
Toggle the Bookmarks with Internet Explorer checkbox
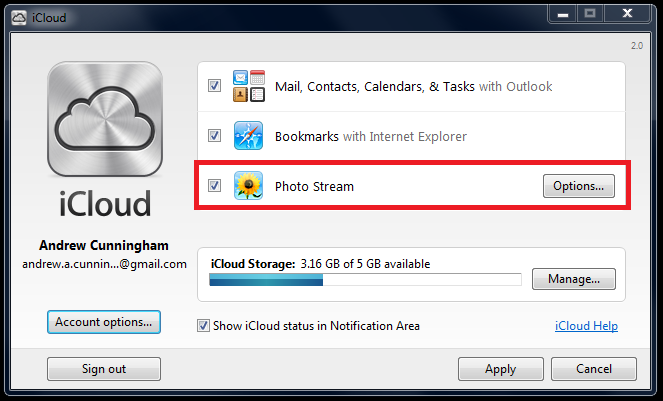point(214,136)
